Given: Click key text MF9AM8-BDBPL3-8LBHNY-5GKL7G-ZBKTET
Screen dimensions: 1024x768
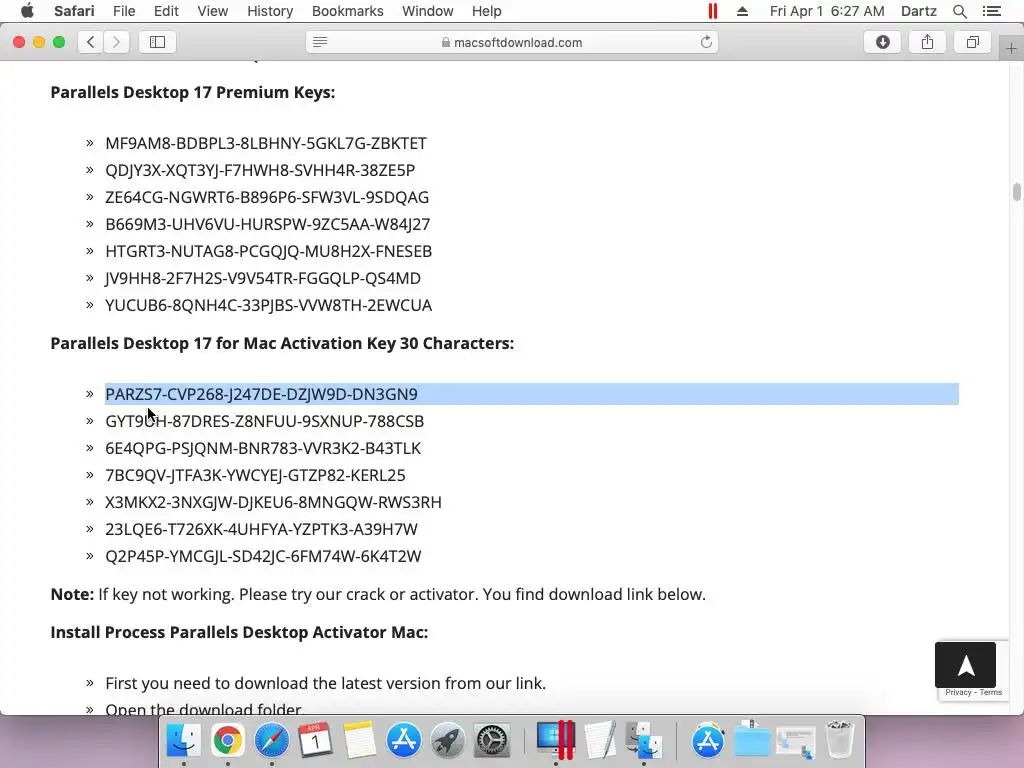Looking at the screenshot, I should click(266, 143).
